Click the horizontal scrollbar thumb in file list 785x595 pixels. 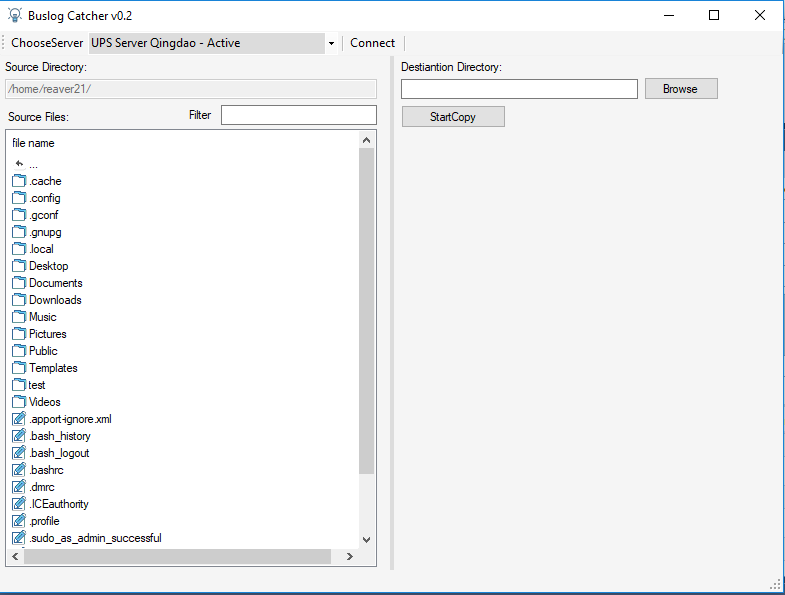177,556
